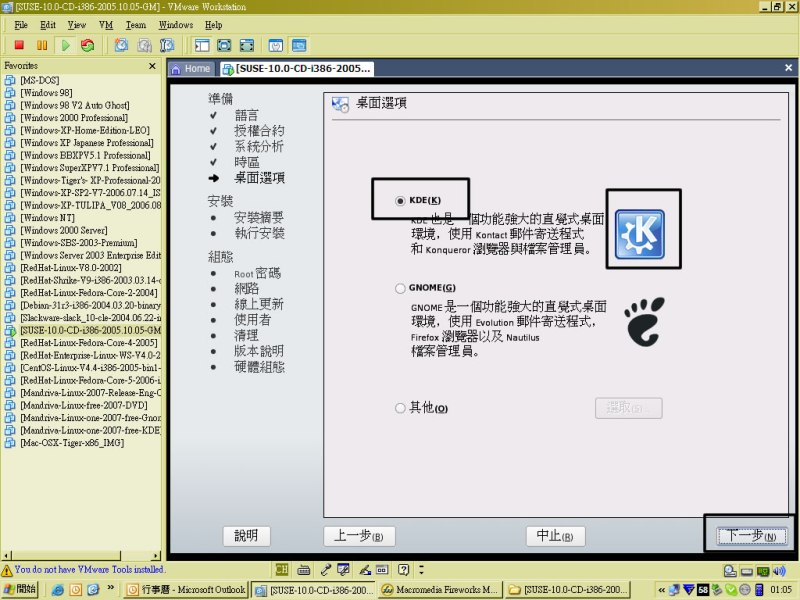
Task: Click the 下一步(N) next button
Action: point(751,536)
